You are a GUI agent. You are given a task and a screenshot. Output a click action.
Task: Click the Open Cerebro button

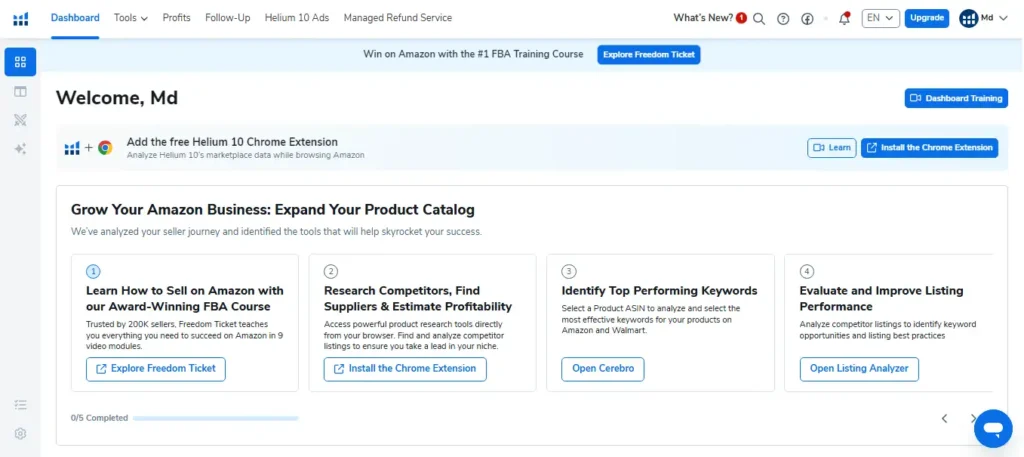click(x=603, y=369)
